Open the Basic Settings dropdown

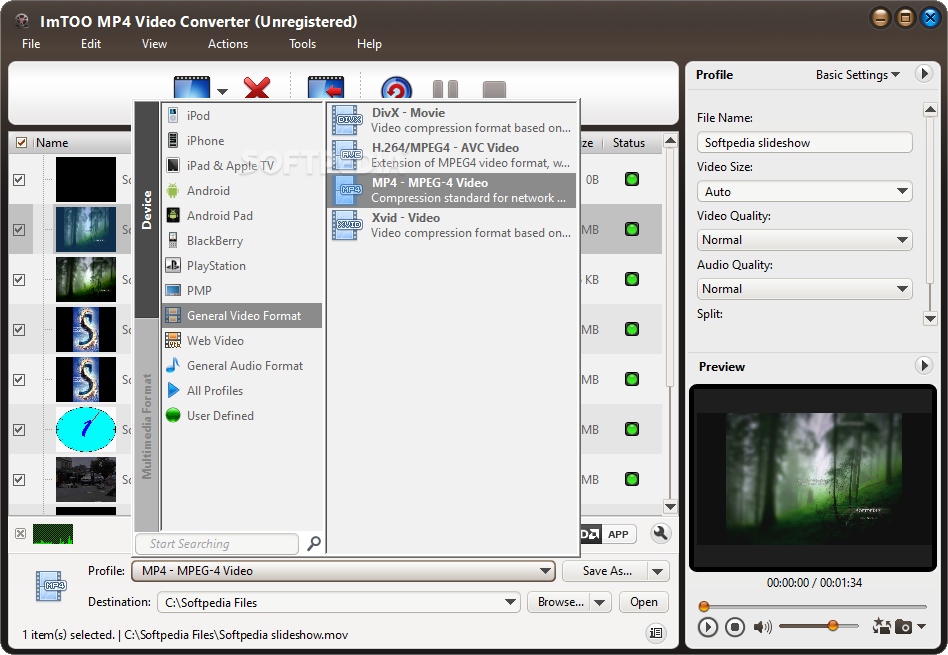coord(857,75)
